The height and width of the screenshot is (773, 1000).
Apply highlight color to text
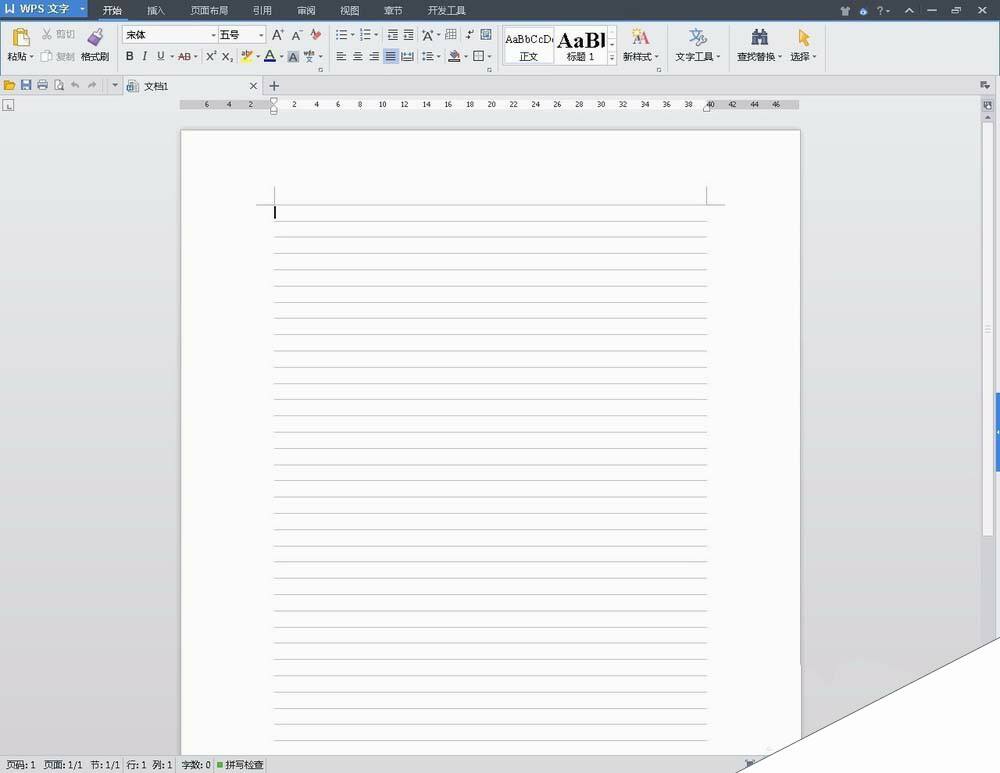click(x=246, y=56)
